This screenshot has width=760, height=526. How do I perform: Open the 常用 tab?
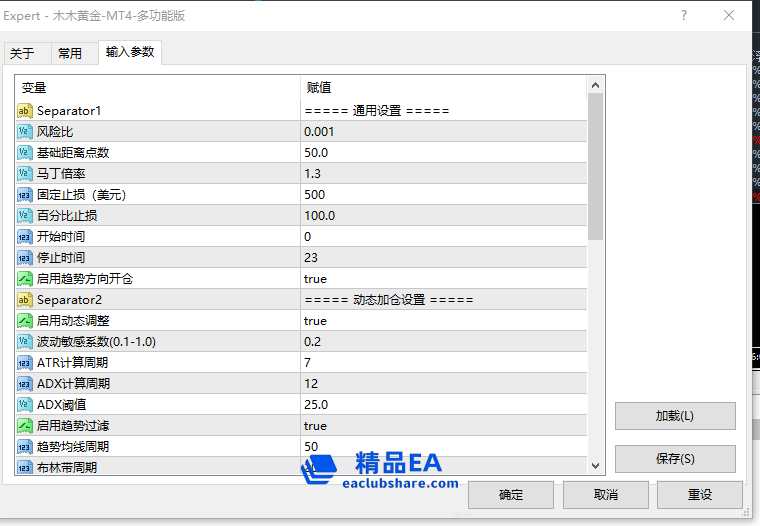(x=70, y=54)
